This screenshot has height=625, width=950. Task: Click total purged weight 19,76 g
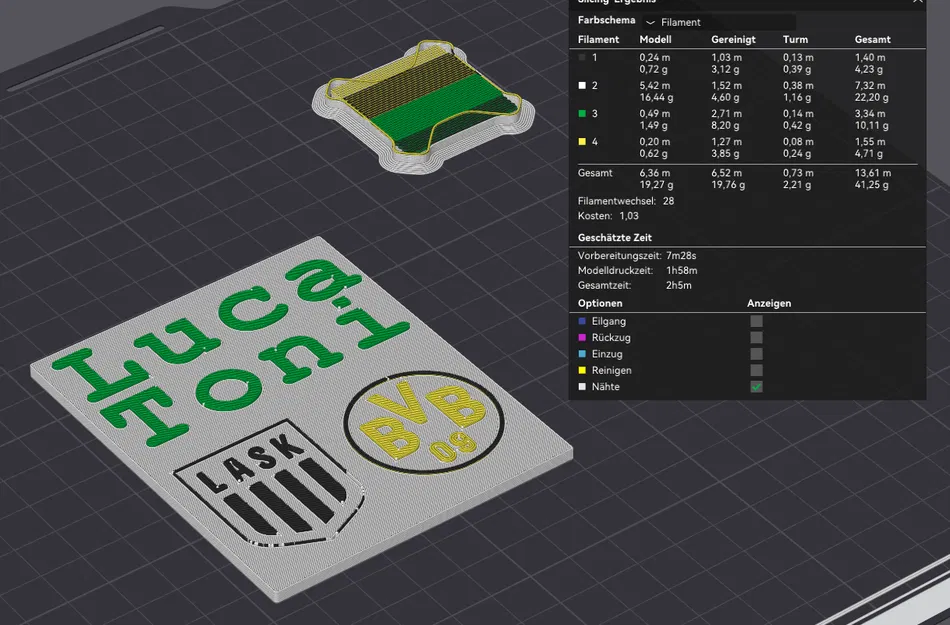[728, 185]
